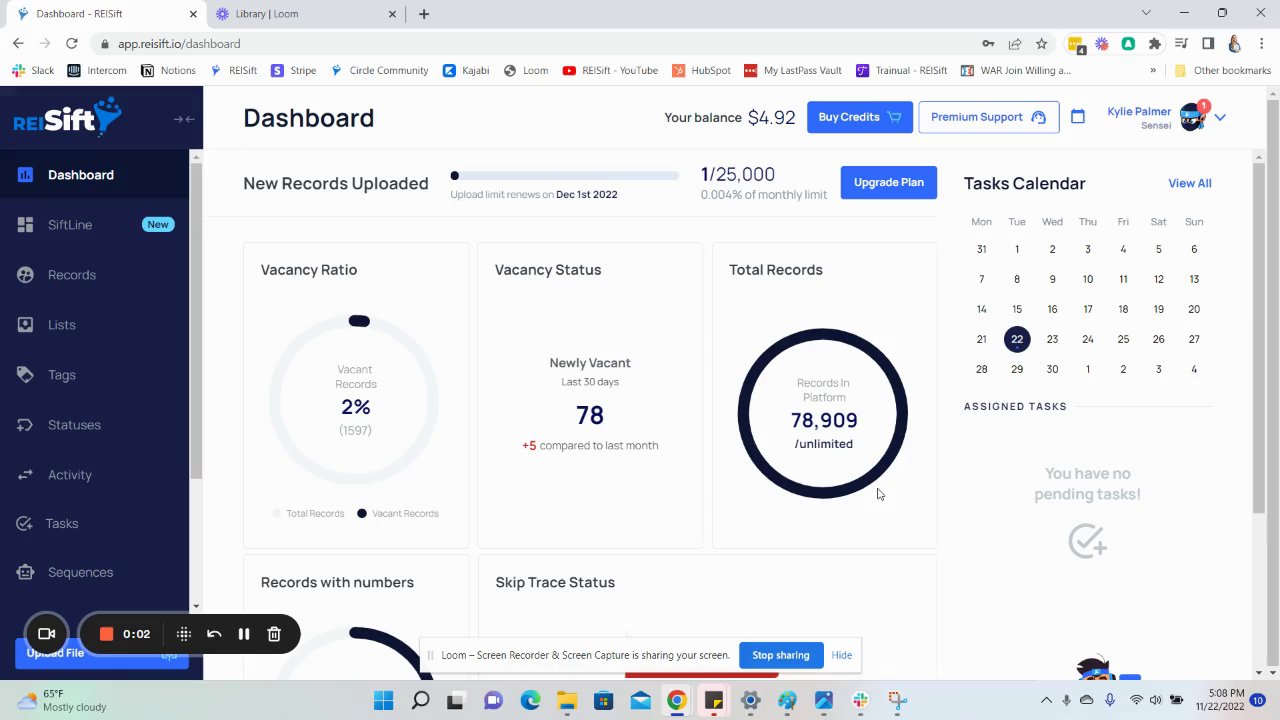Click the Total Records ring chart
Screen dimensions: 1280x720
tap(823, 413)
